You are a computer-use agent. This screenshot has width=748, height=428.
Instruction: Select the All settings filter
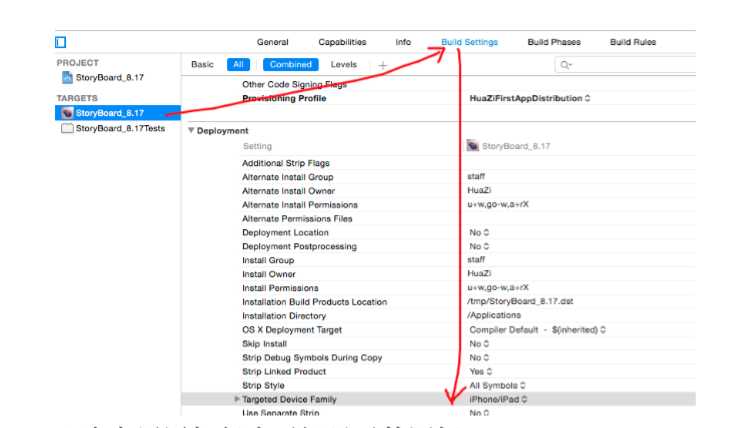239,64
